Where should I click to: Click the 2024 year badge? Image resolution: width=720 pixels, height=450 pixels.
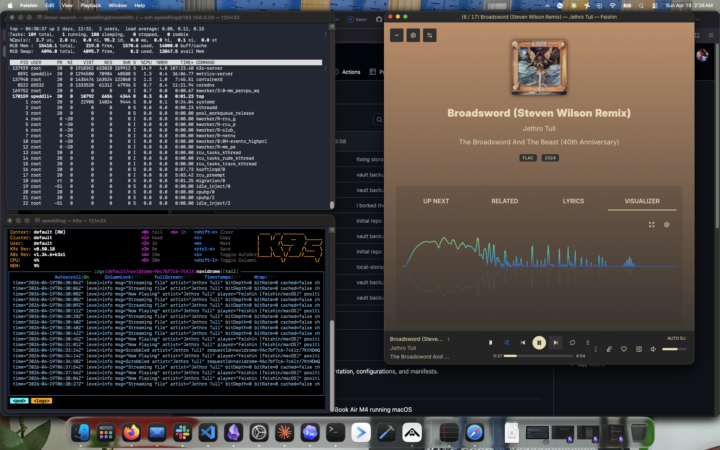click(550, 158)
